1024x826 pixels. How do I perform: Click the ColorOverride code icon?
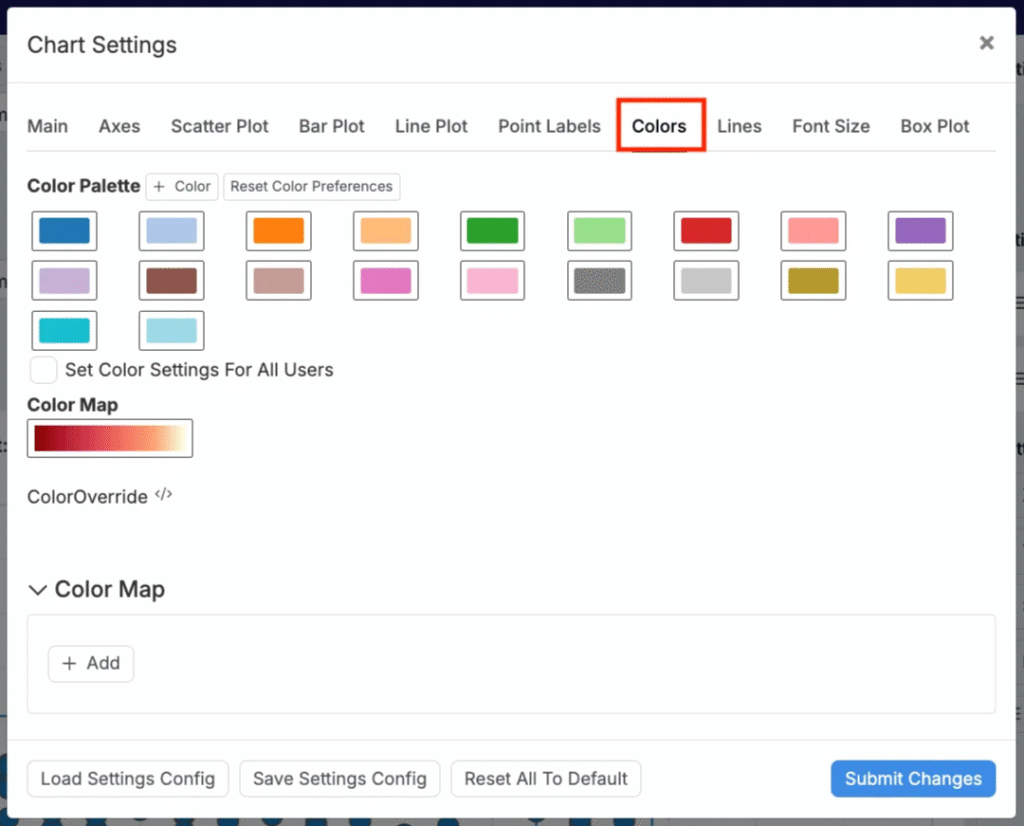(x=164, y=495)
